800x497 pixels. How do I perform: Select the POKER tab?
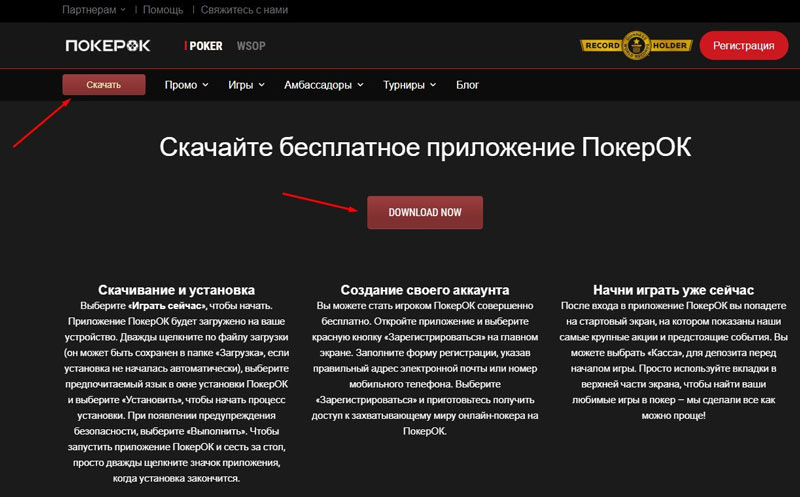pos(204,46)
